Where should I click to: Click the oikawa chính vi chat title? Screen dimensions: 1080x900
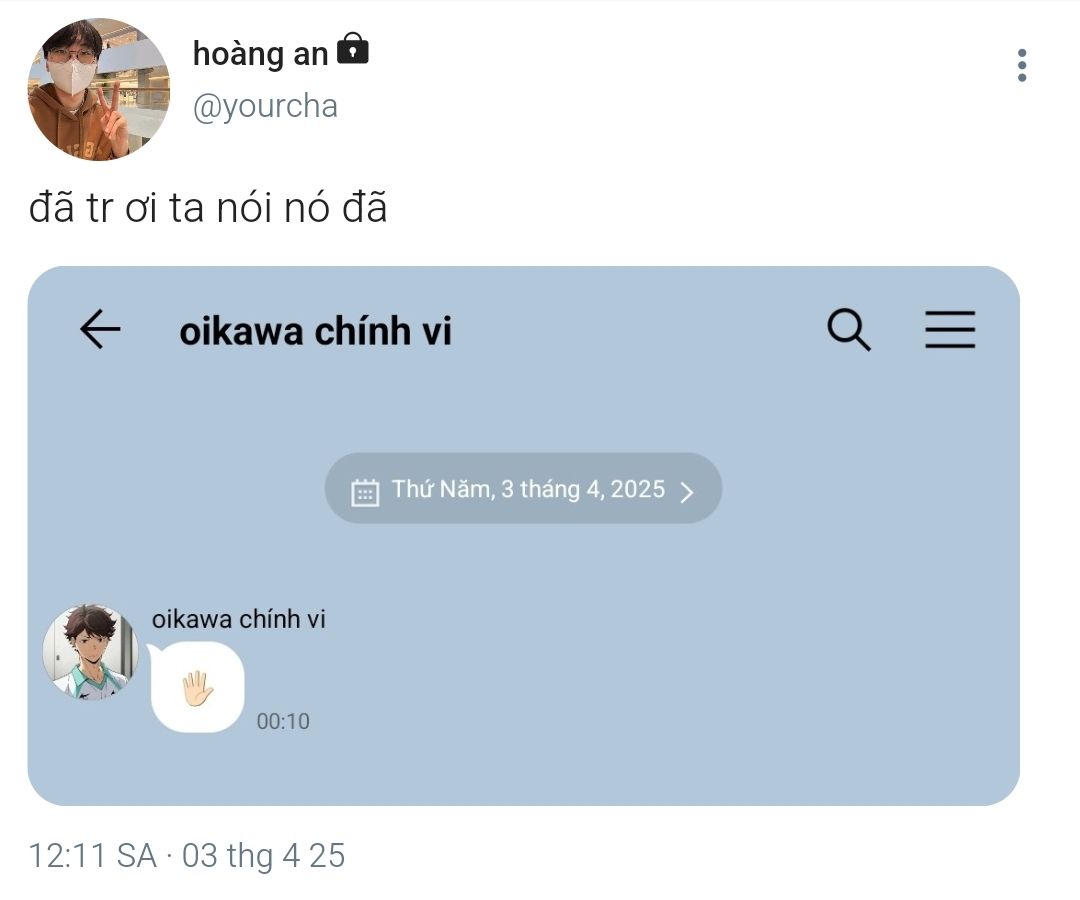tap(315, 331)
